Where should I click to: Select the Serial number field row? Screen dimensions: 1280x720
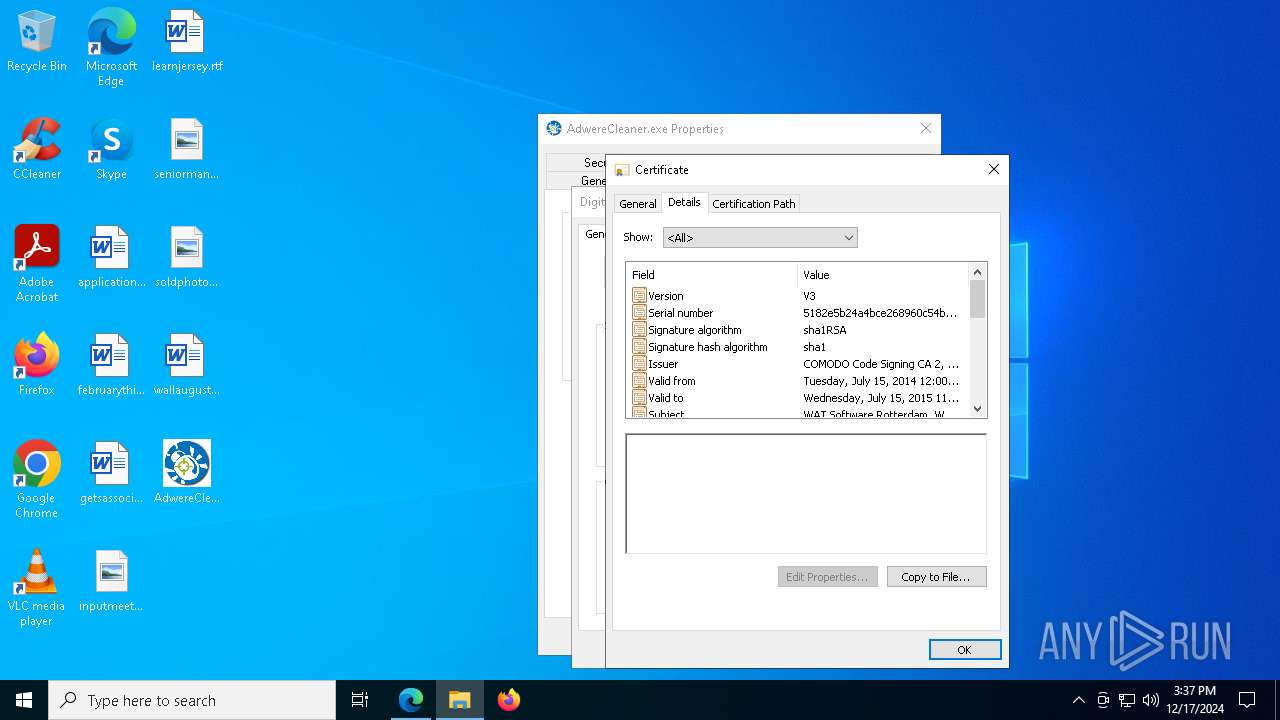(799, 313)
